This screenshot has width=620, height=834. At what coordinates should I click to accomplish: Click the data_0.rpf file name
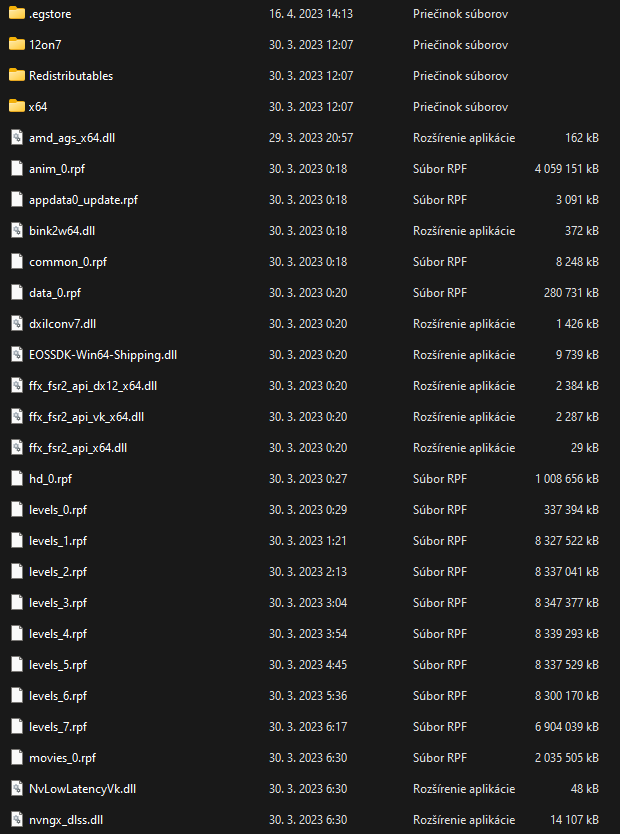point(55,293)
